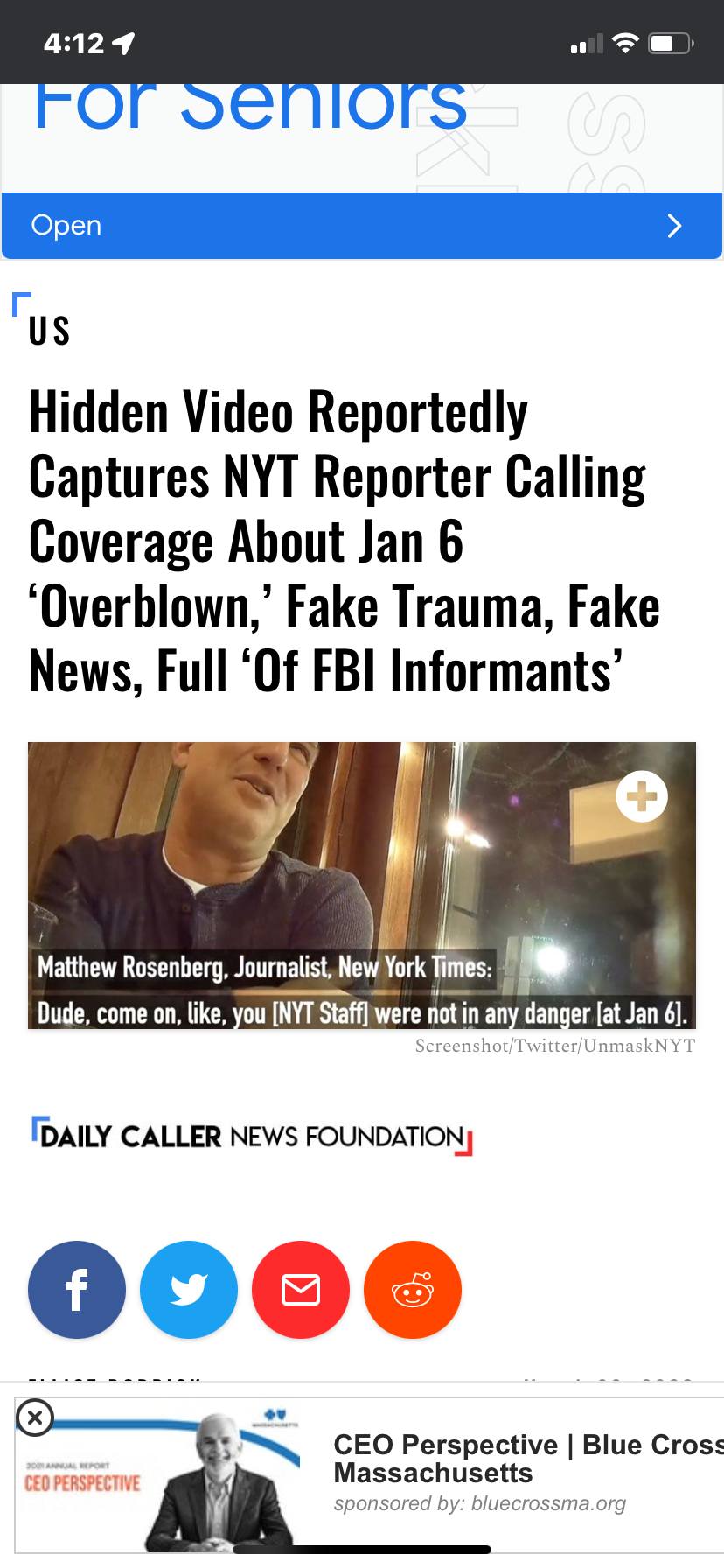
Task: Open the For Seniors ad
Action: [362, 226]
